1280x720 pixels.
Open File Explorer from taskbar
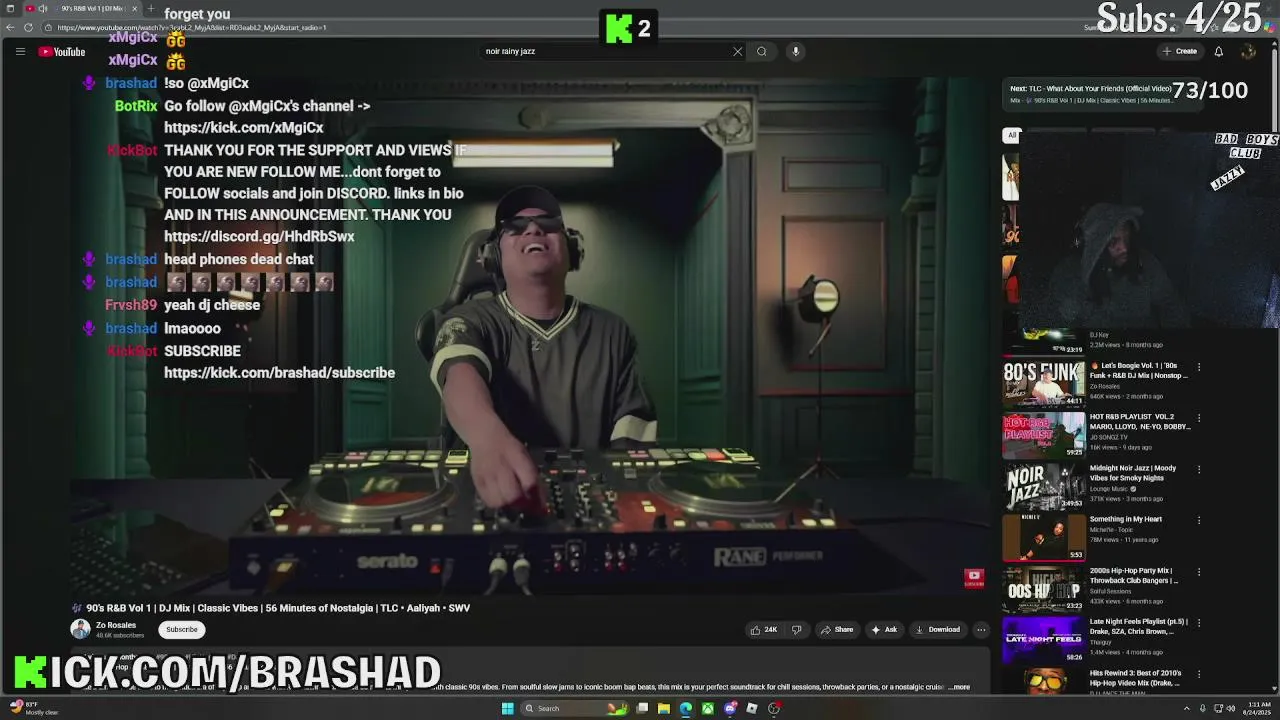pos(663,708)
